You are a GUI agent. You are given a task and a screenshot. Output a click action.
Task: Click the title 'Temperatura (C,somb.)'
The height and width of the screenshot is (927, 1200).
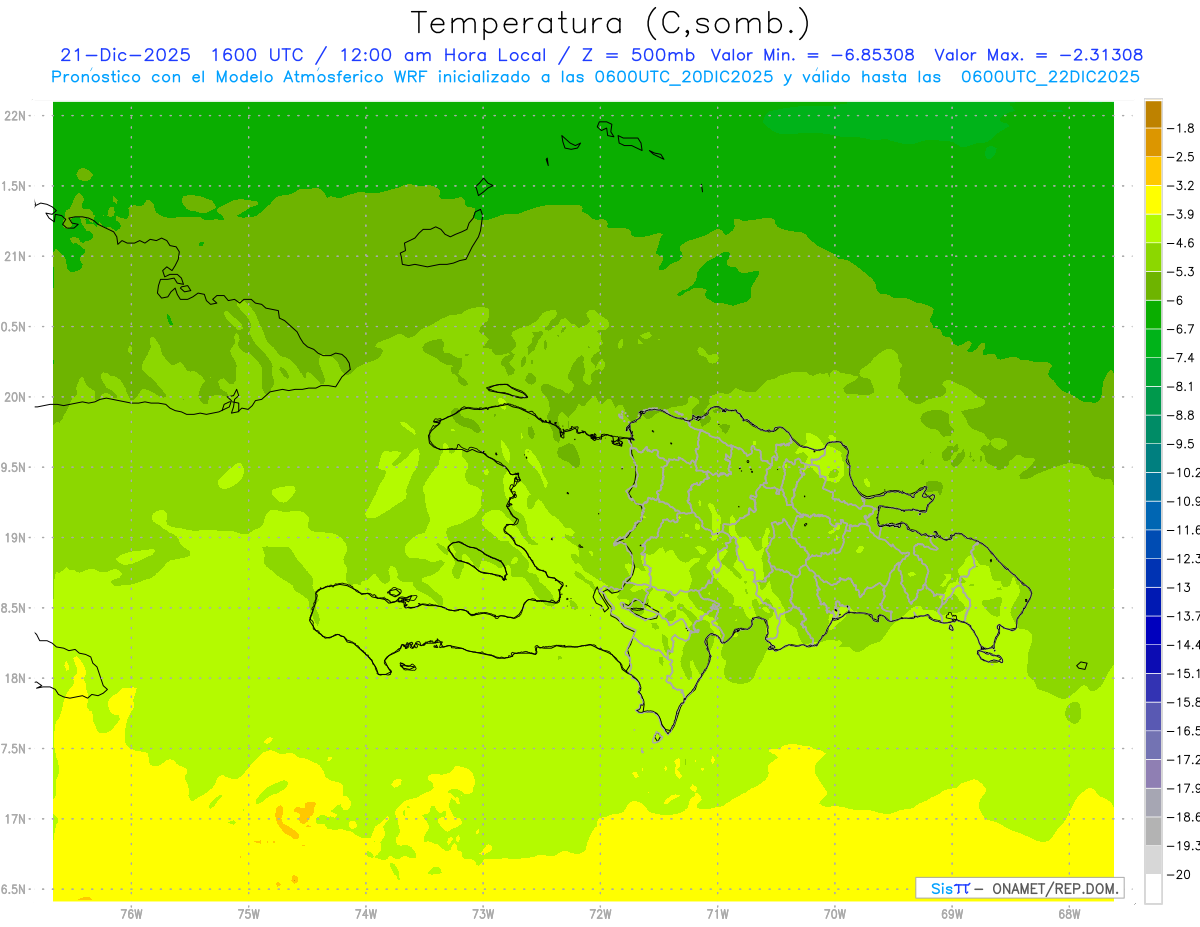[x=611, y=24]
